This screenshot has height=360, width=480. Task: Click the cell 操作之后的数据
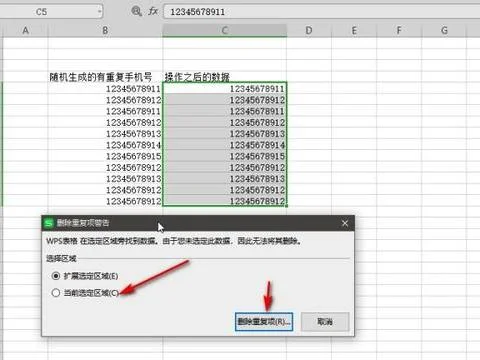click(x=225, y=77)
